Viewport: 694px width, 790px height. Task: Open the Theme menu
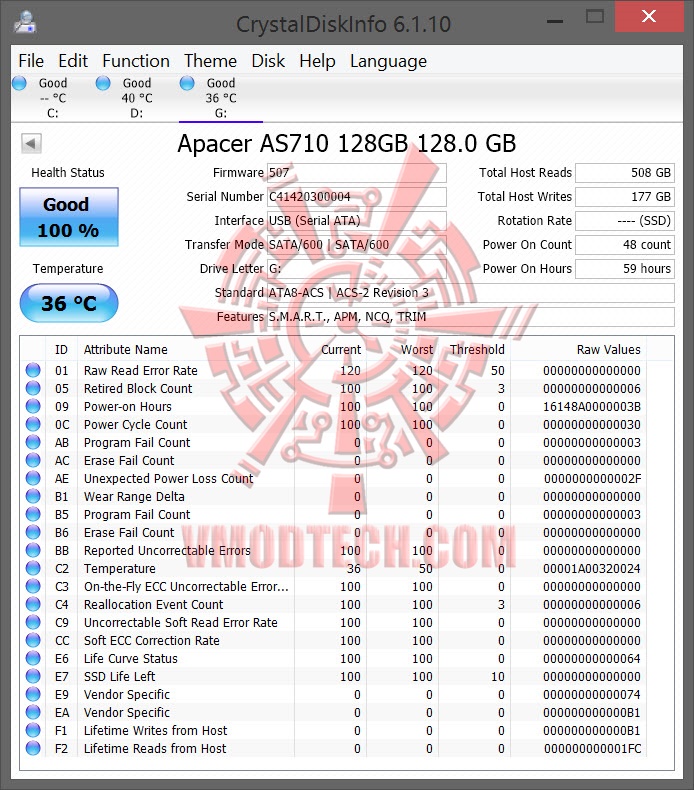tap(210, 61)
